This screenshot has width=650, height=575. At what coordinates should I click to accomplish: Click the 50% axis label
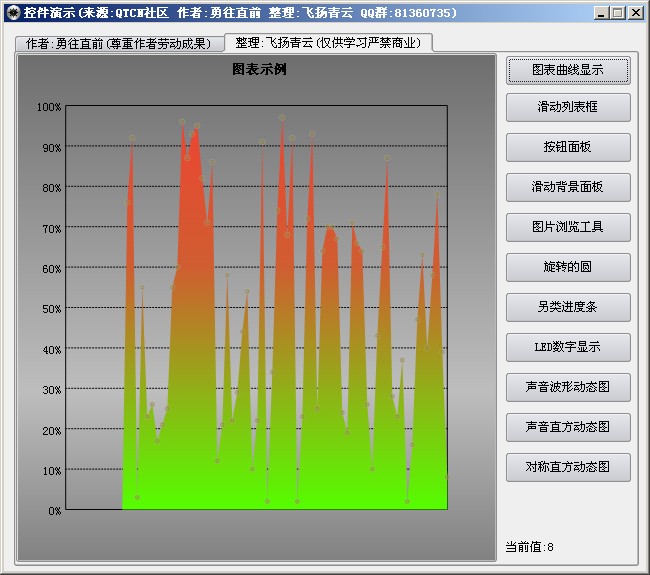52,309
